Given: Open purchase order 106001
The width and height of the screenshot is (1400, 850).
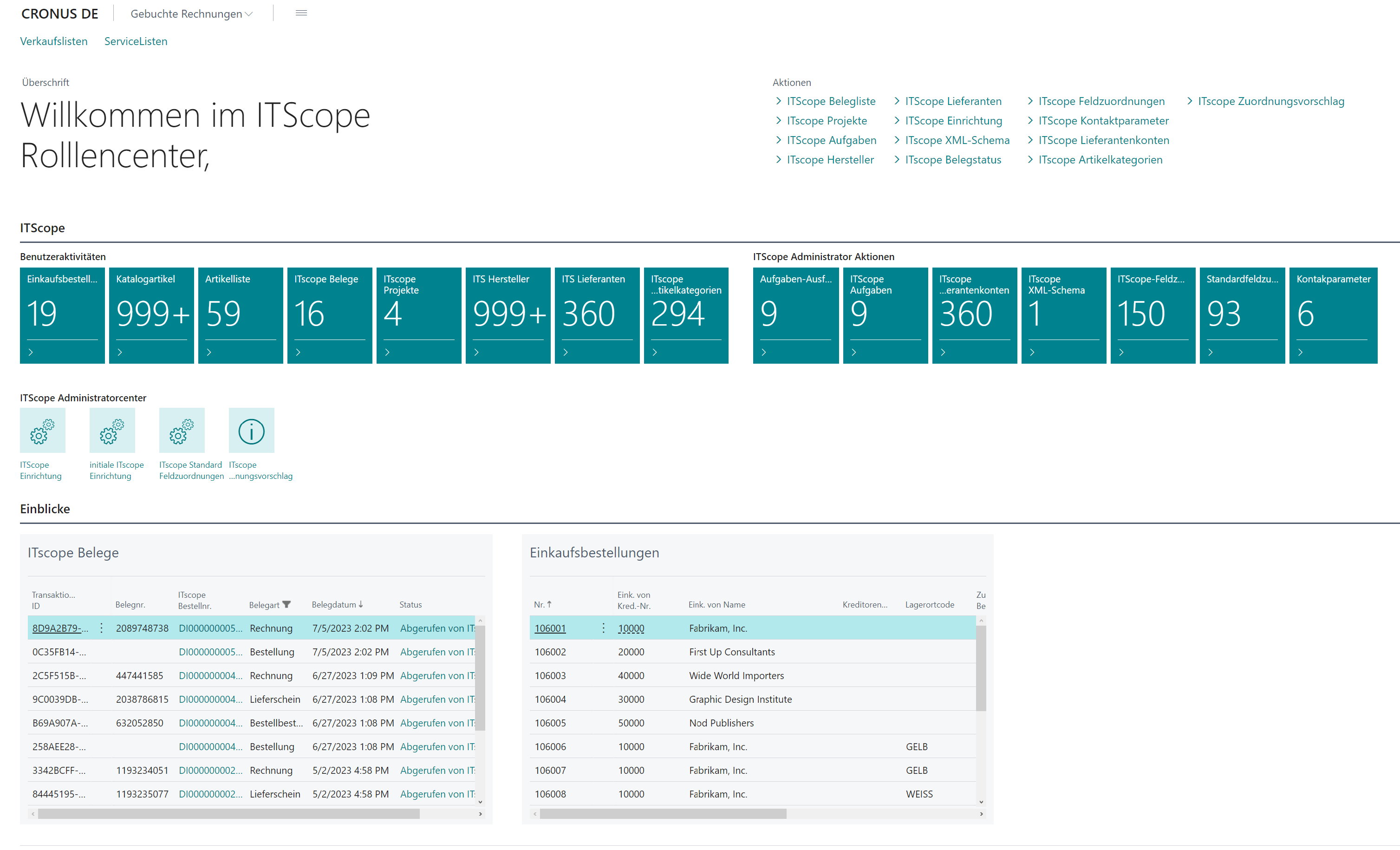Looking at the screenshot, I should click(x=549, y=628).
